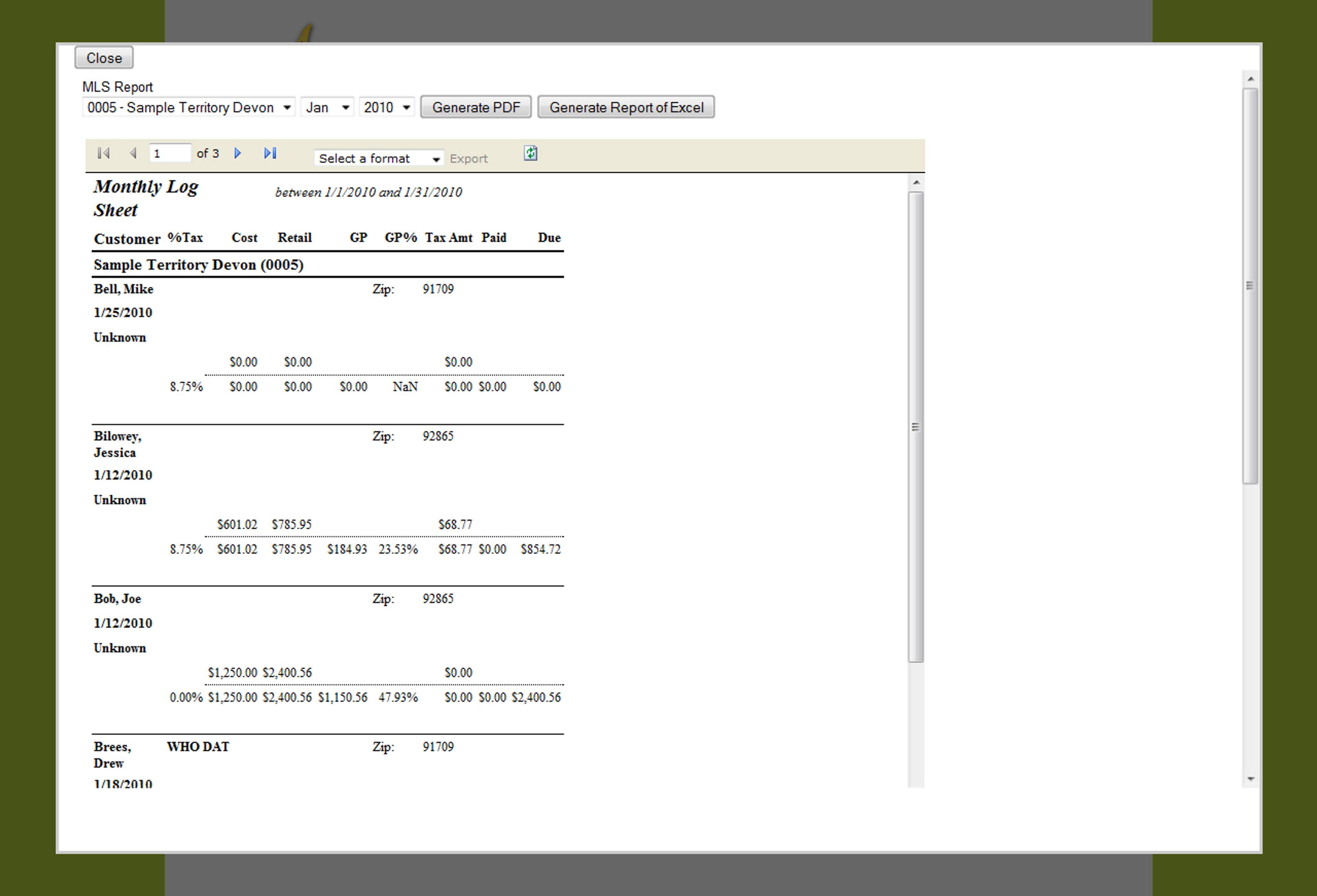Open the year dropdown showing 2010
Viewport: 1317px width, 896px height.
387,107
